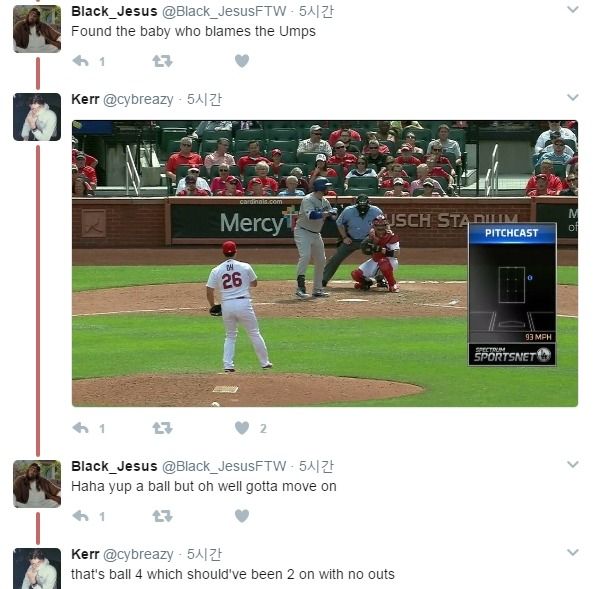Like Kerr's baseball image tweet

(242, 428)
